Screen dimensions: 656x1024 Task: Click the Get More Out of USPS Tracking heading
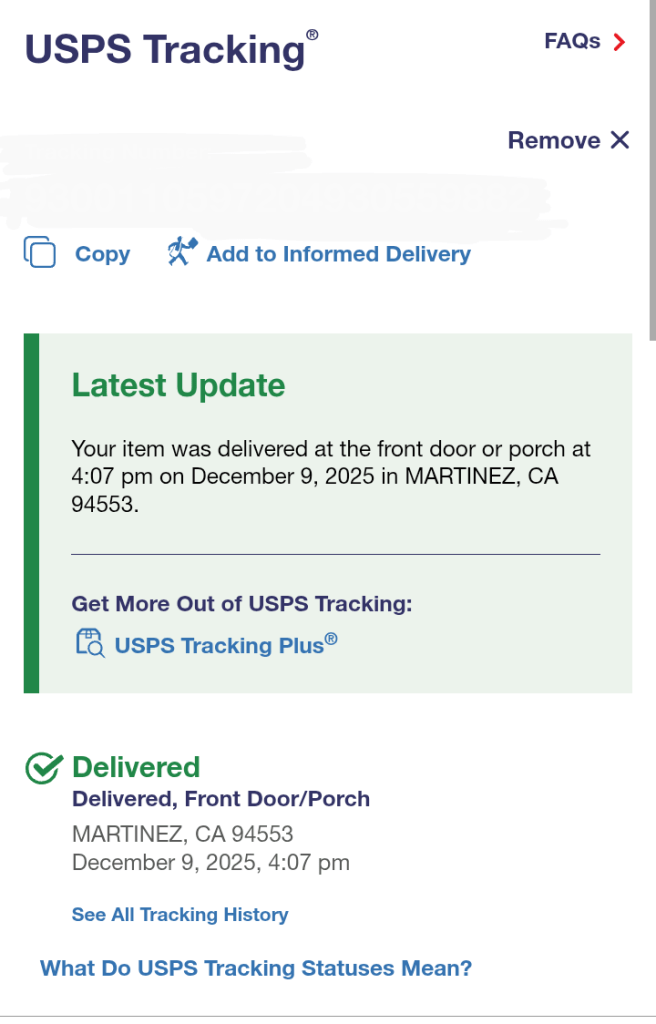[241, 604]
